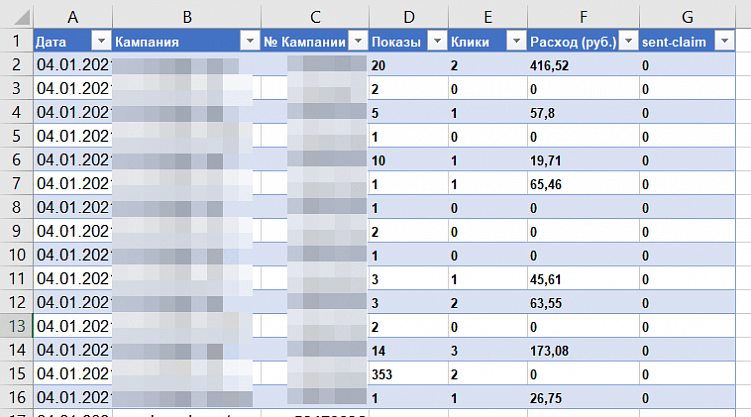Select row 15 header
The image size is (751, 417).
pos(16,373)
